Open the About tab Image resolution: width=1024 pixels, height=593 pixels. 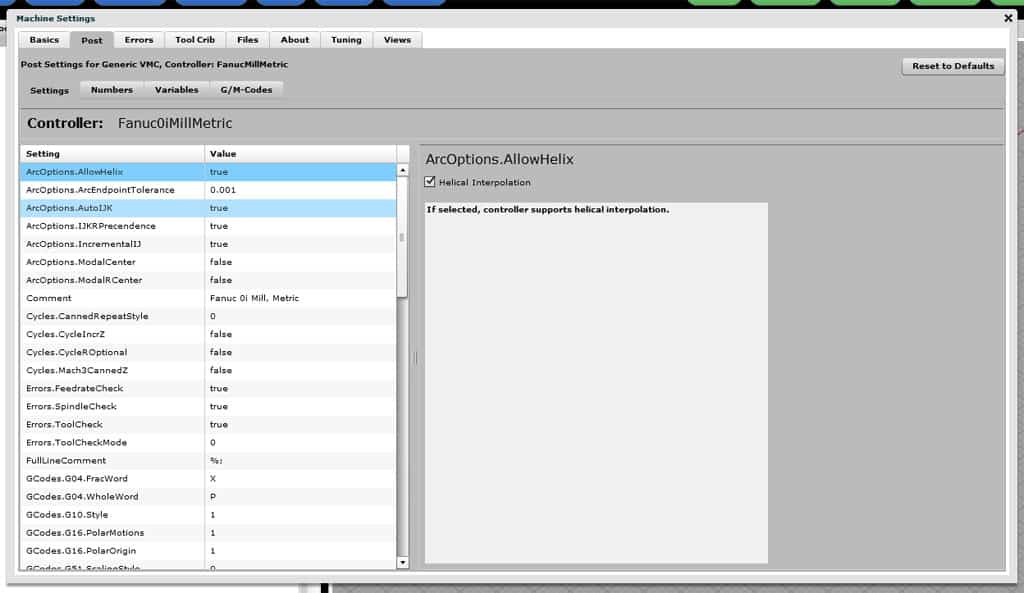point(294,39)
